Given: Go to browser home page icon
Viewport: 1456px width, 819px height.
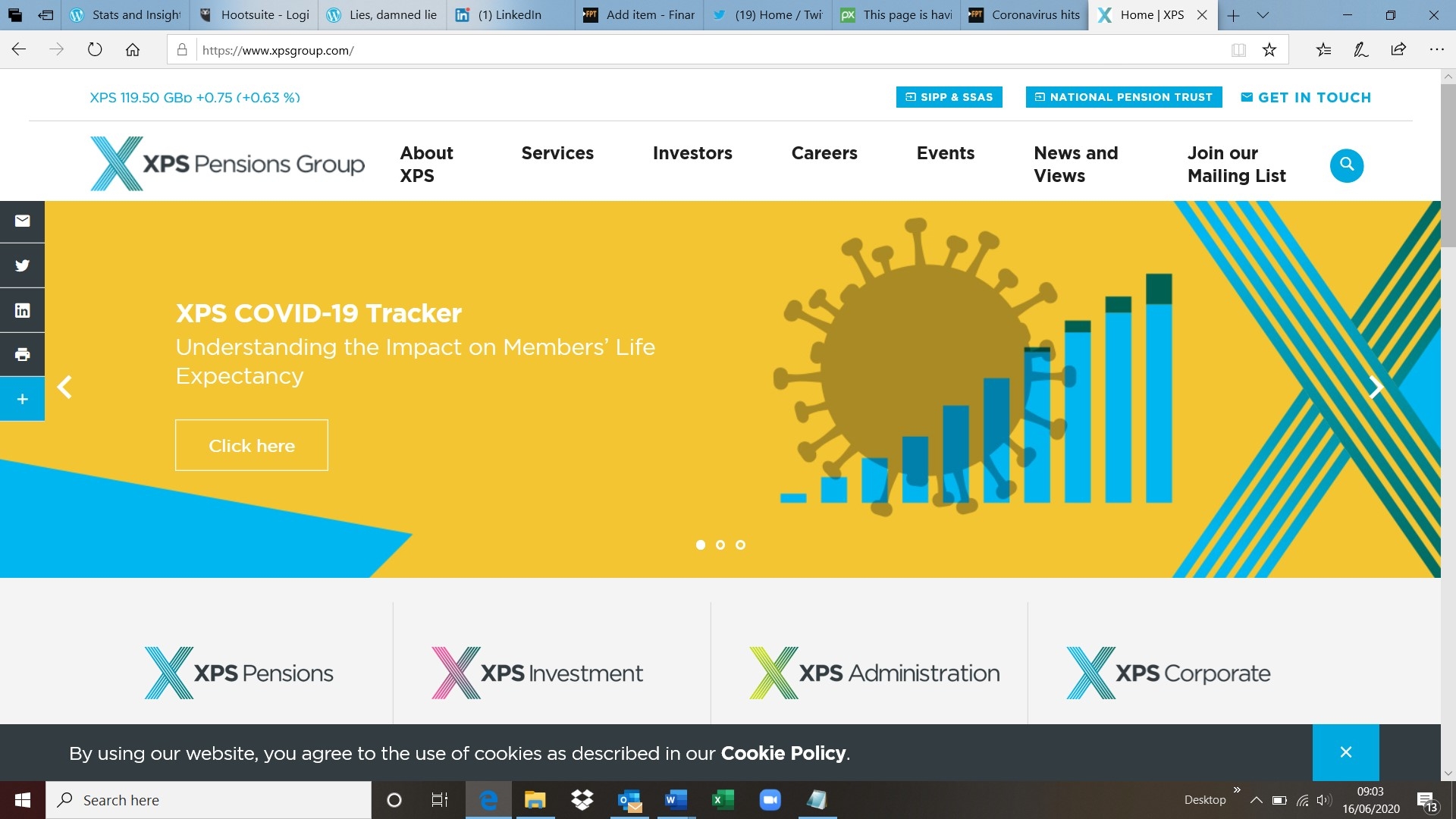Looking at the screenshot, I should pos(133,50).
